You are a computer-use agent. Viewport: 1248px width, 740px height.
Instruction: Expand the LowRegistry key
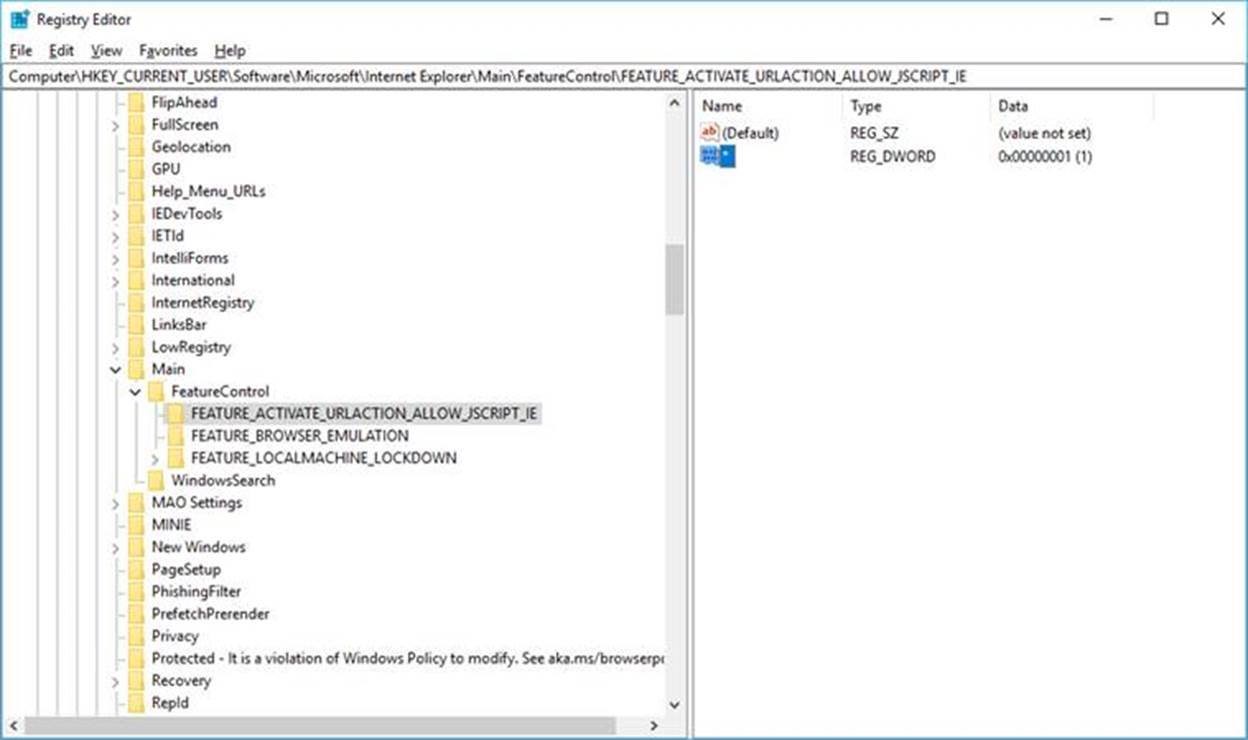[x=115, y=347]
